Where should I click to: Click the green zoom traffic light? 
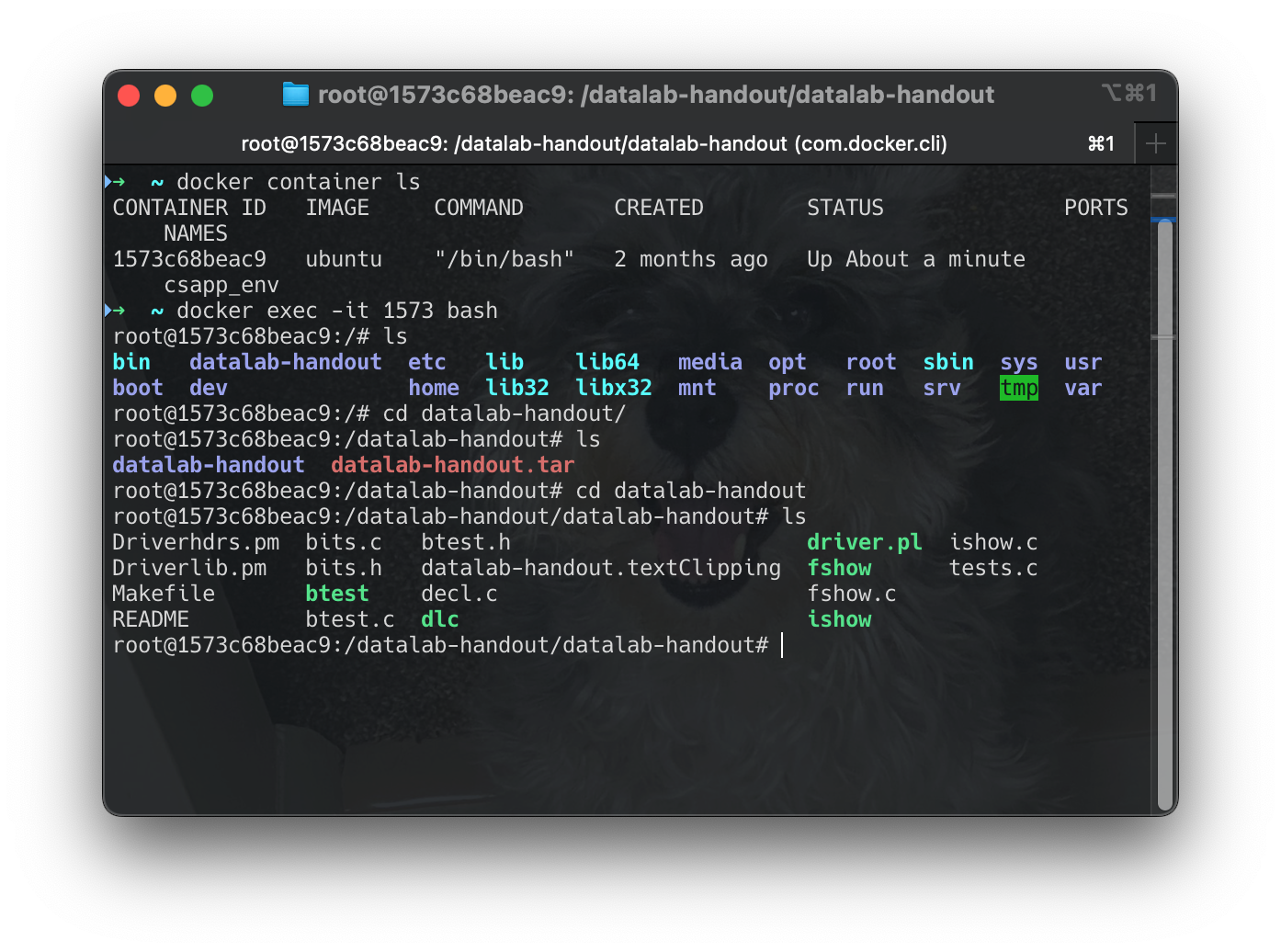(x=202, y=95)
